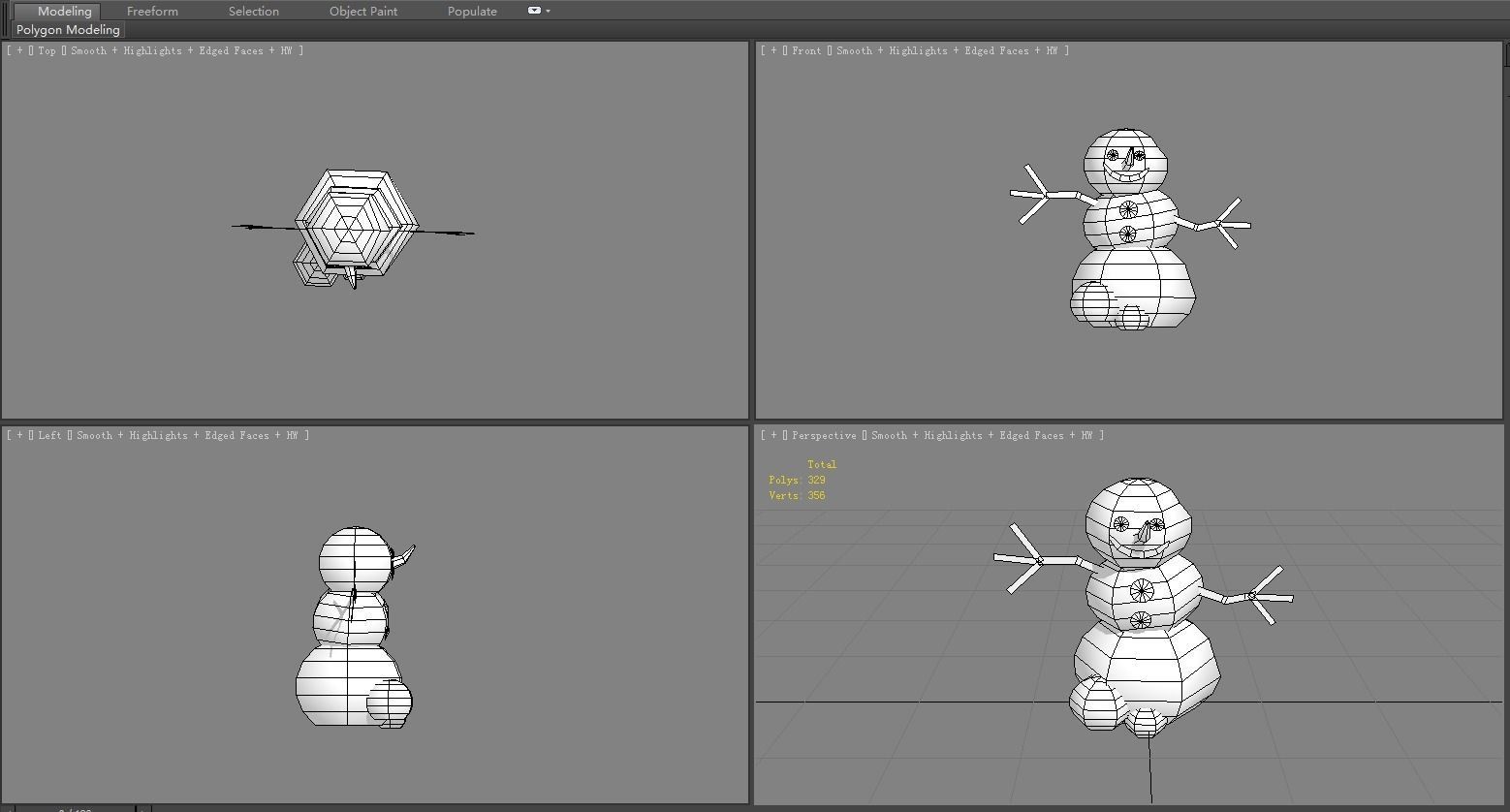Click the 'Verts: 356' statistic text
1510x812 pixels.
[797, 495]
